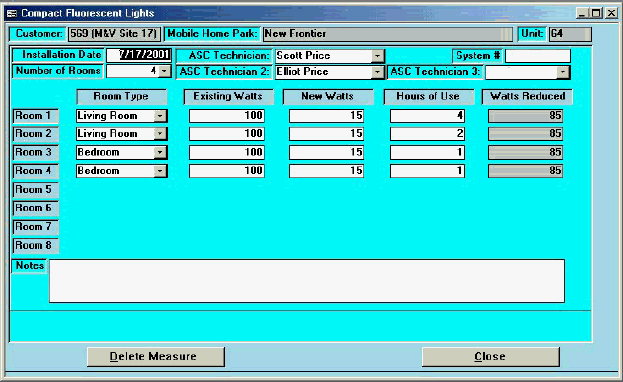Select the Installation Date field
This screenshot has height=382, width=623.
tap(139, 55)
